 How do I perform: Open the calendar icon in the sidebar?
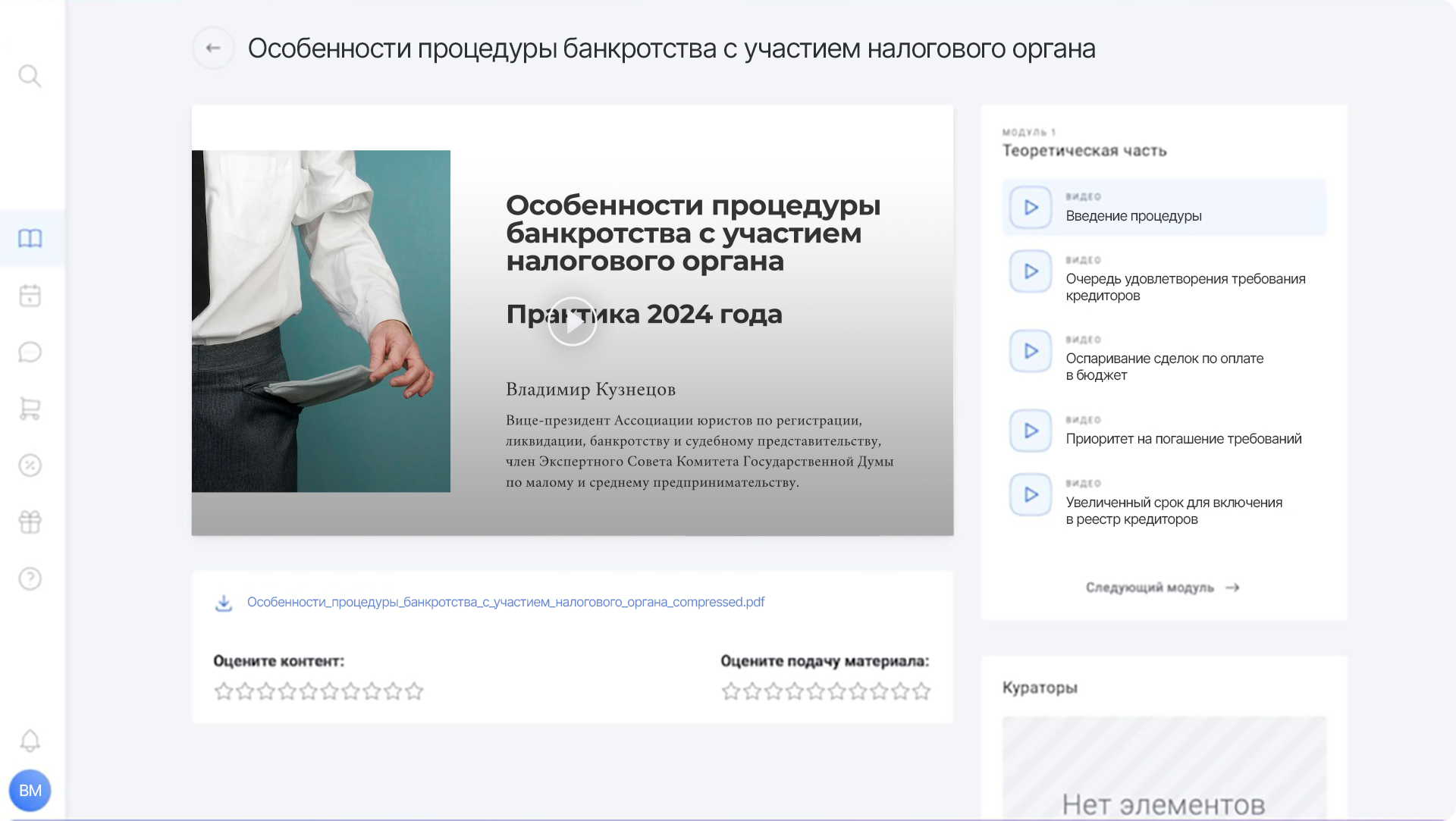(x=30, y=295)
